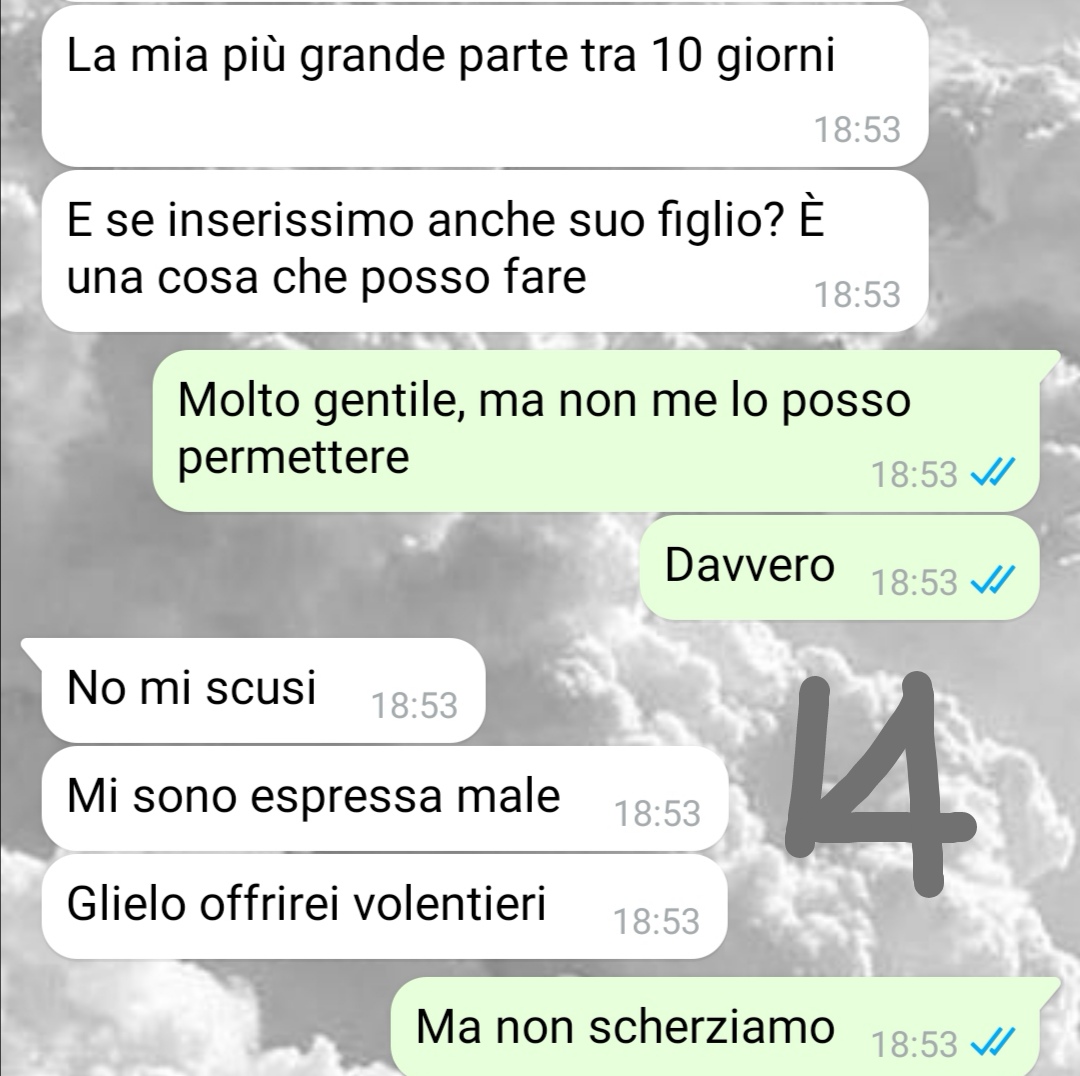Screen dimensions: 1080x1076
Task: Tap the timestamp next to 'Davvero'
Action: [914, 582]
